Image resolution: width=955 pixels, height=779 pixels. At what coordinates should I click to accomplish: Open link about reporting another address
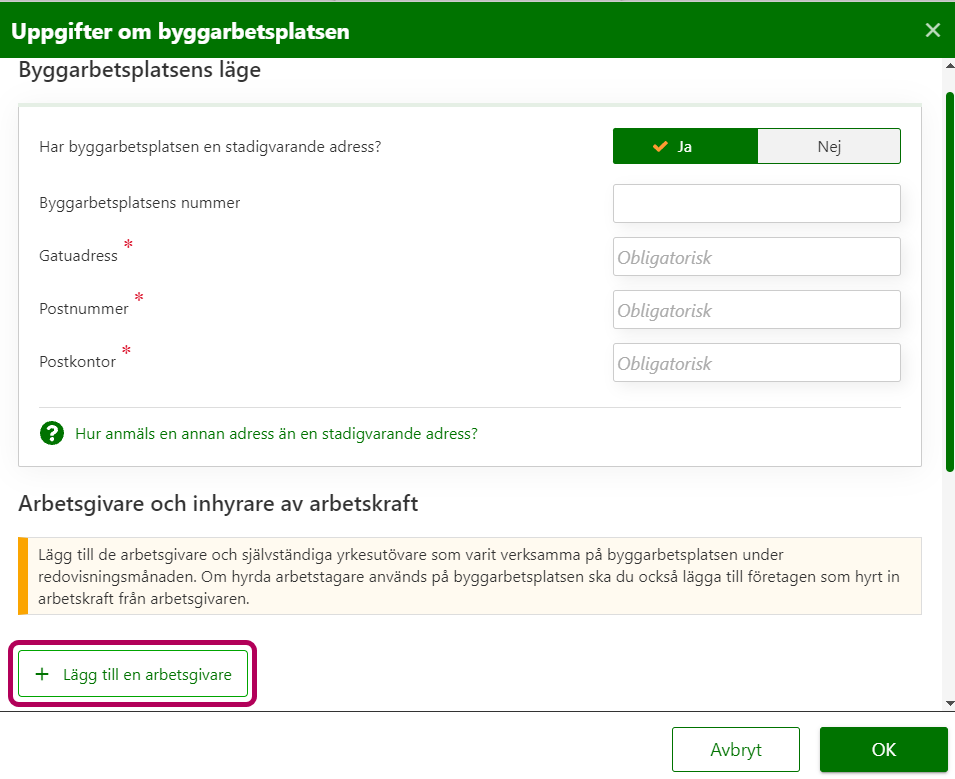(276, 434)
